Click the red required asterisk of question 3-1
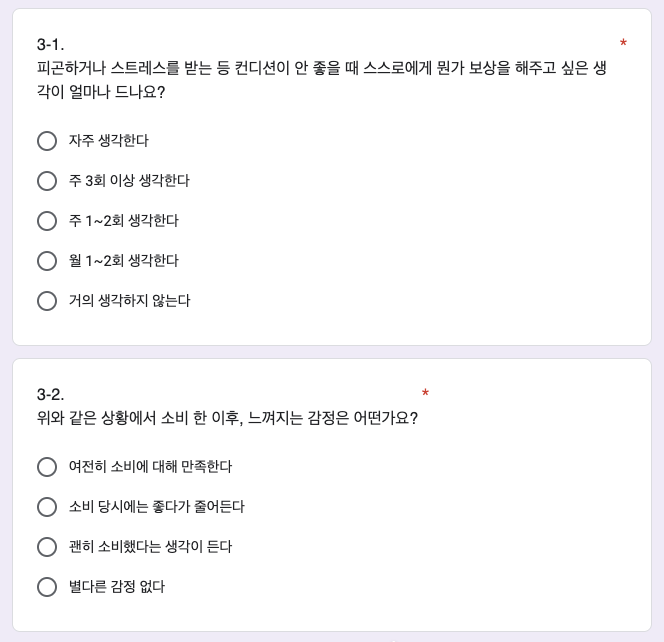The width and height of the screenshot is (664, 642). coord(623,42)
